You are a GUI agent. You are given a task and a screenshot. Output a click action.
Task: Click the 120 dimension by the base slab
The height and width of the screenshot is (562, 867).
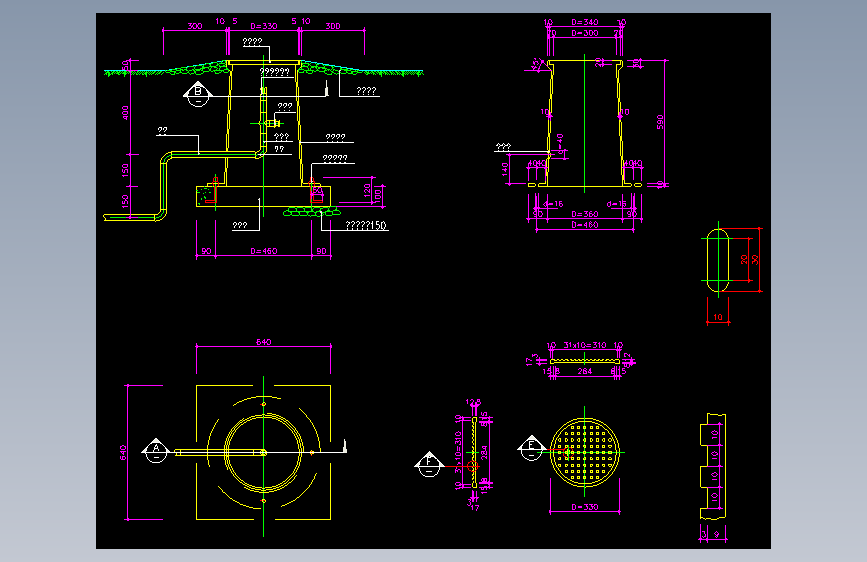(x=367, y=190)
